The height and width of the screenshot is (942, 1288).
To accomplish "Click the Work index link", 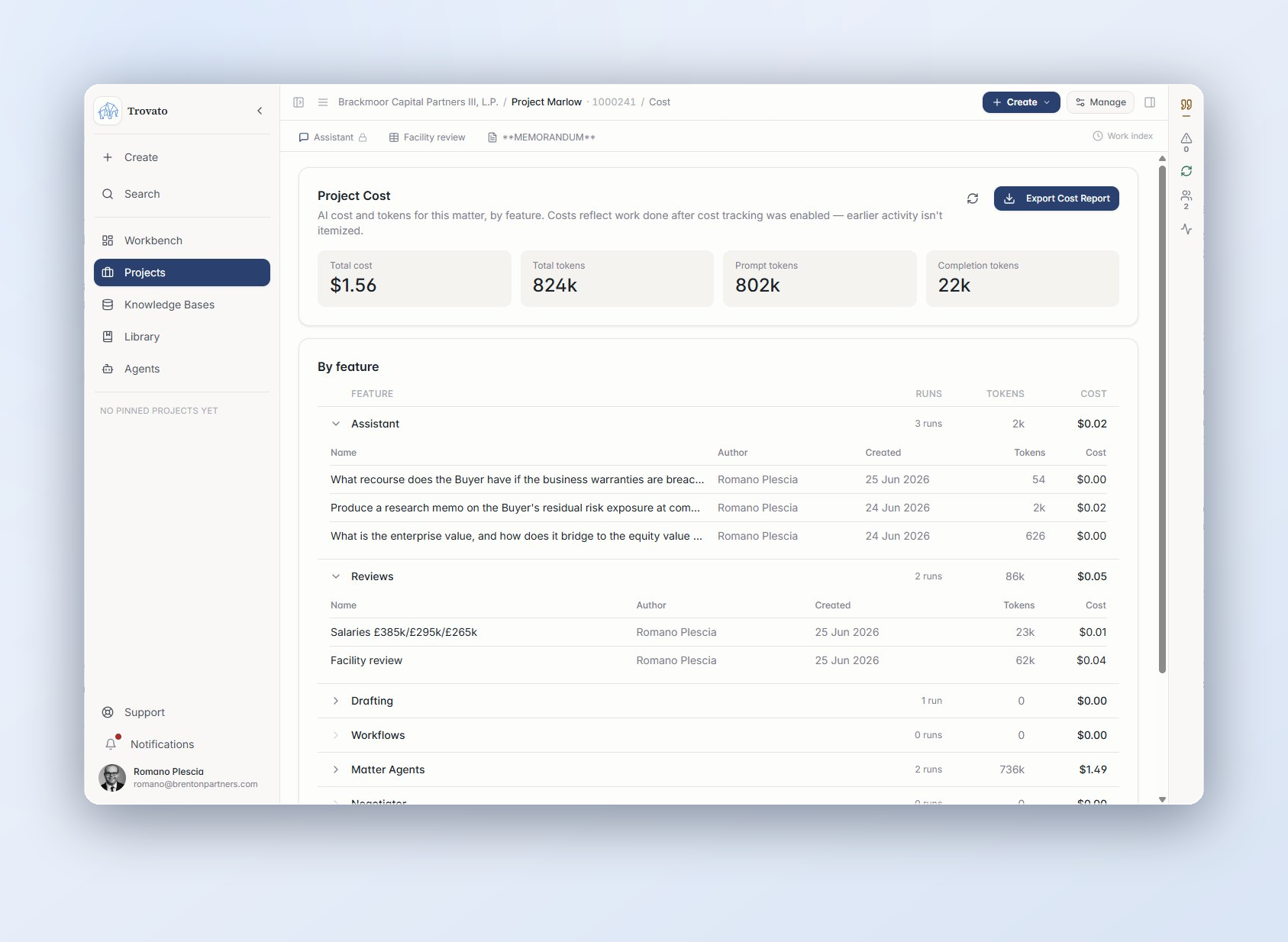I will pos(1122,136).
